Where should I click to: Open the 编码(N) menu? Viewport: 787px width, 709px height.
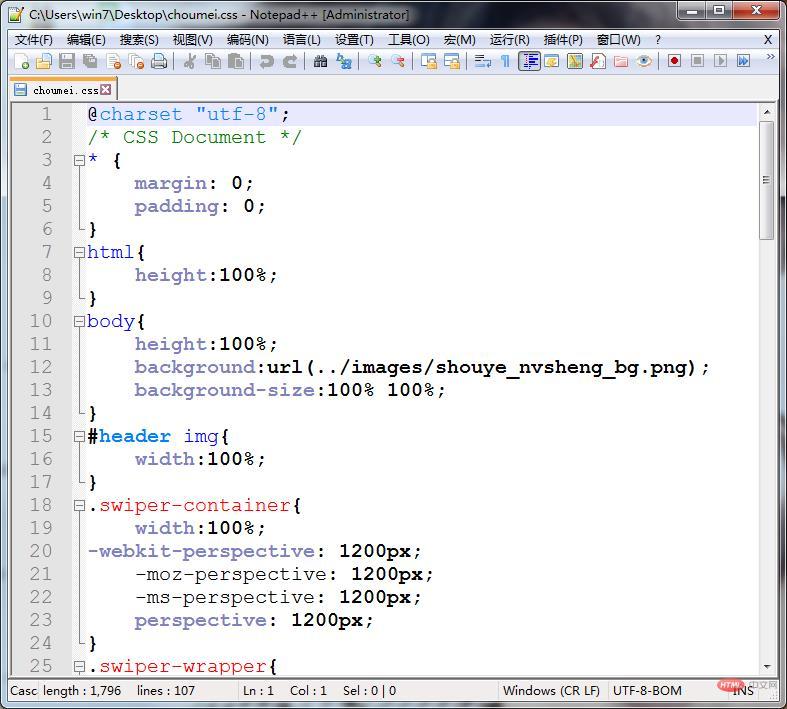[x=247, y=40]
